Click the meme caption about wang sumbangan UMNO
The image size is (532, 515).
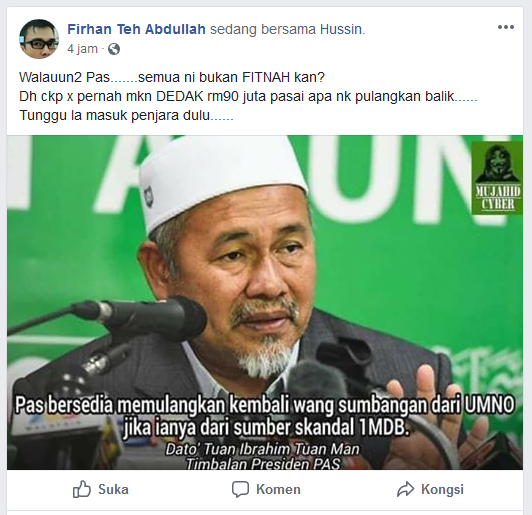pos(265,416)
